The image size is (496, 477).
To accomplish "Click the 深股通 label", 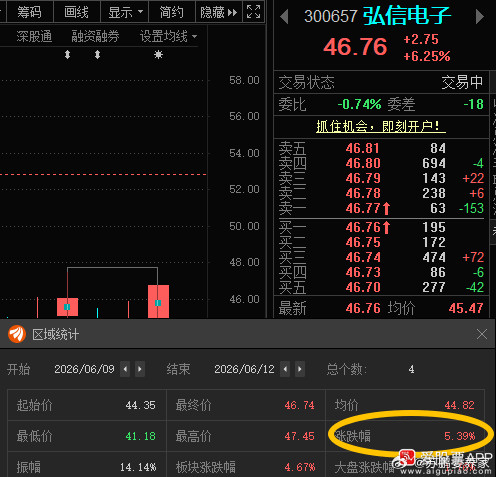I will [34, 36].
